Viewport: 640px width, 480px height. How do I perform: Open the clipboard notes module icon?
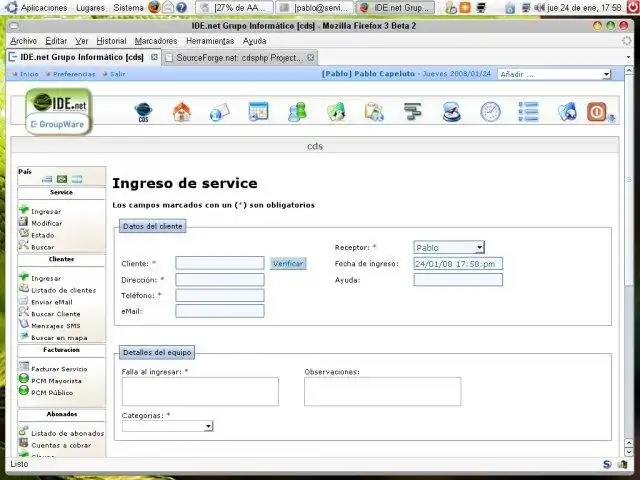click(374, 112)
